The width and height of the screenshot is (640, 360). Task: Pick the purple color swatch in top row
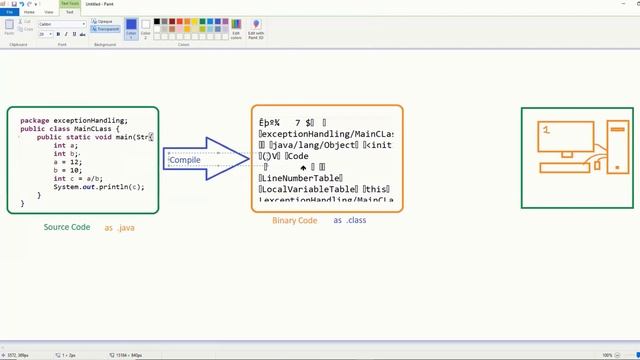(x=225, y=21)
